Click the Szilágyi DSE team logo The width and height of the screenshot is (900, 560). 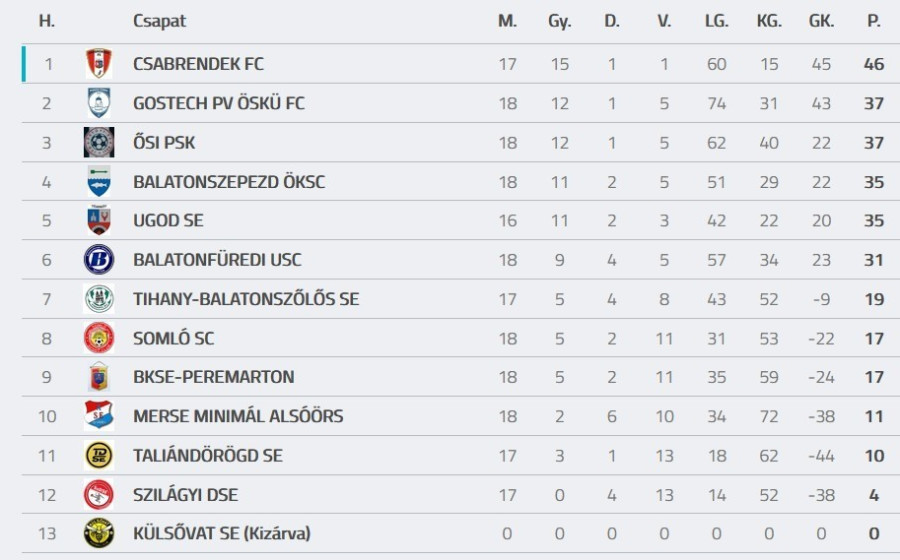tap(98, 494)
